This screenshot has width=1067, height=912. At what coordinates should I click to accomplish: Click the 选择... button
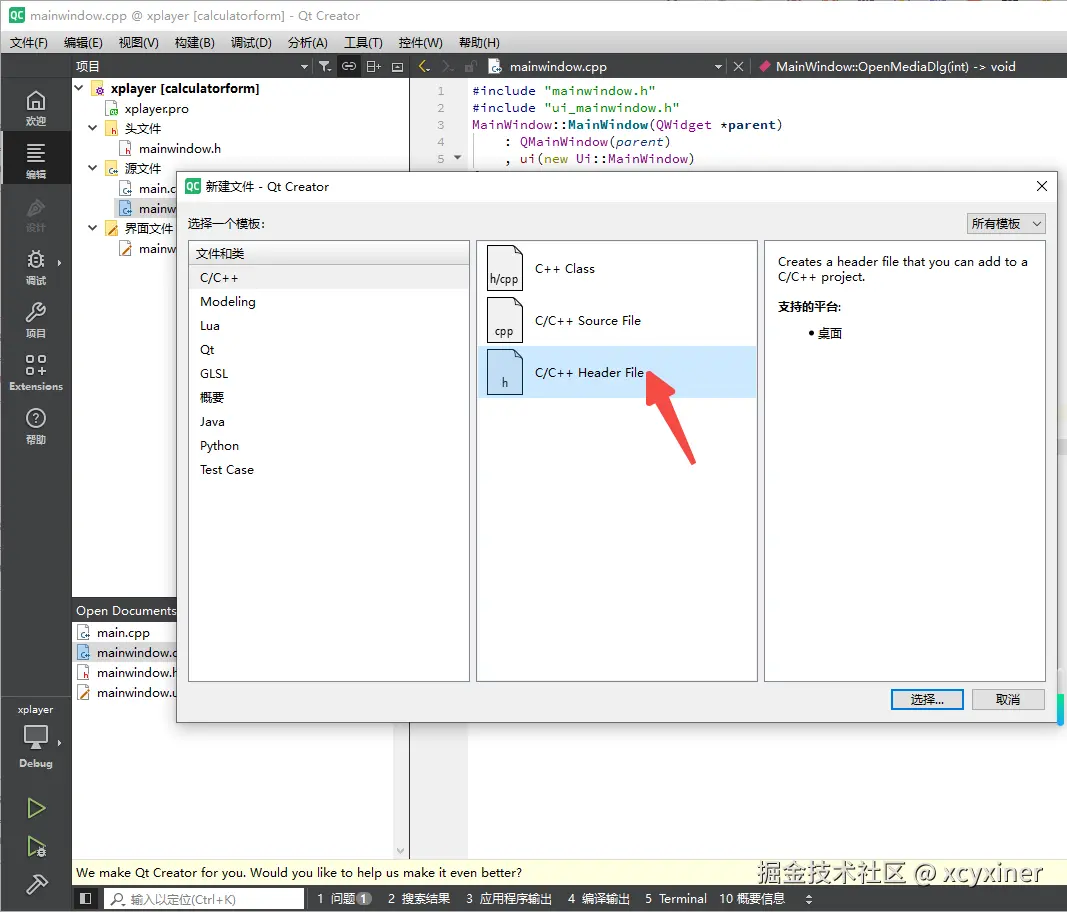tap(927, 699)
